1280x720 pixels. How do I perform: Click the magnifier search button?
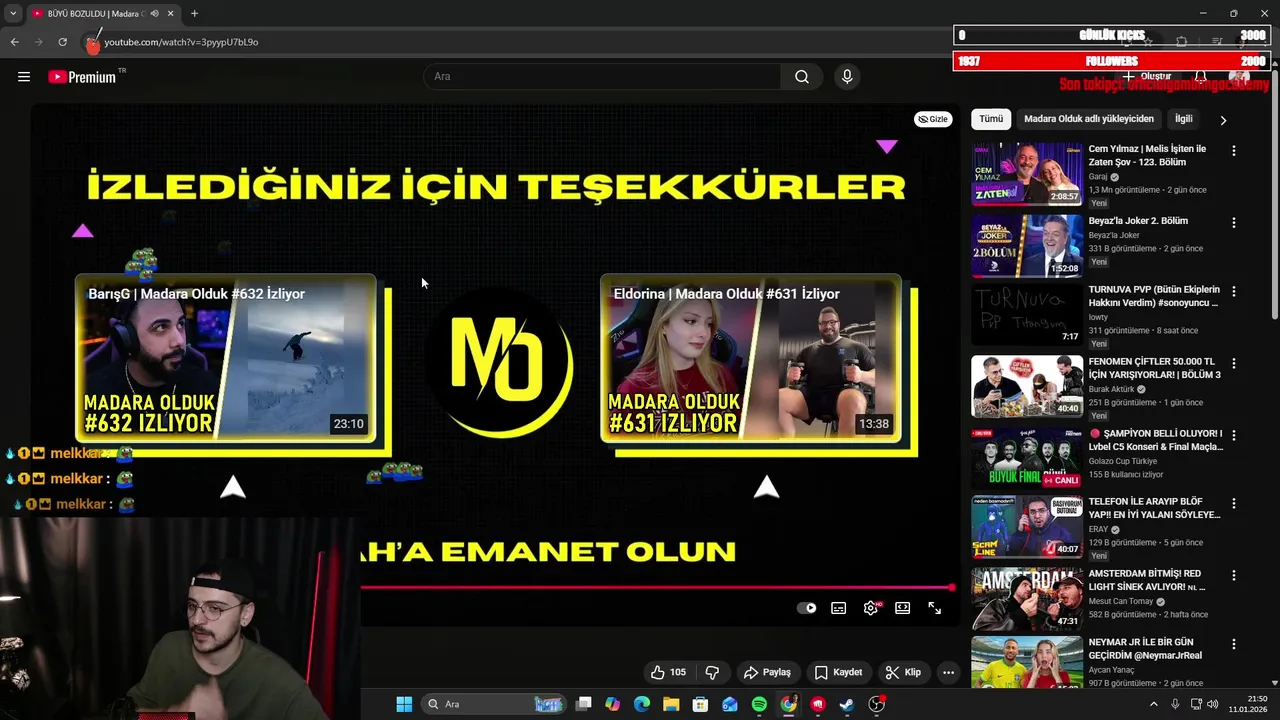pos(802,77)
